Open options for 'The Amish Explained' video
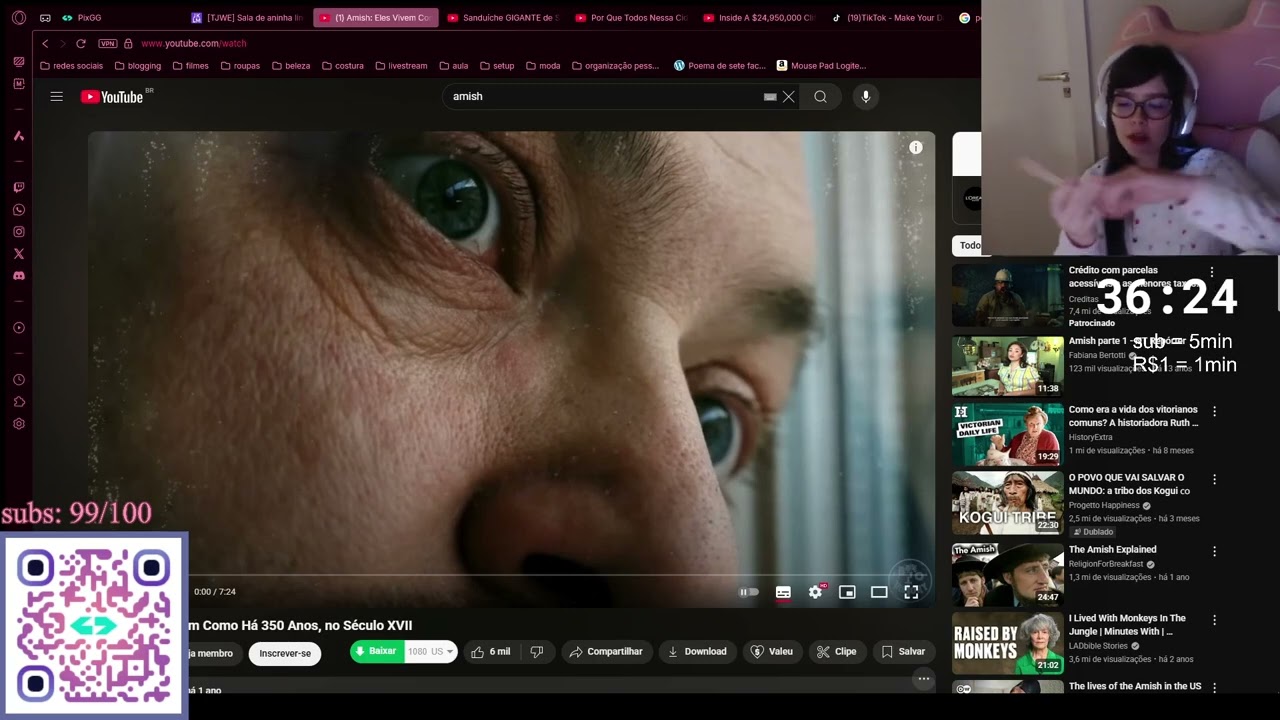Image resolution: width=1280 pixels, height=720 pixels. [x=1214, y=552]
